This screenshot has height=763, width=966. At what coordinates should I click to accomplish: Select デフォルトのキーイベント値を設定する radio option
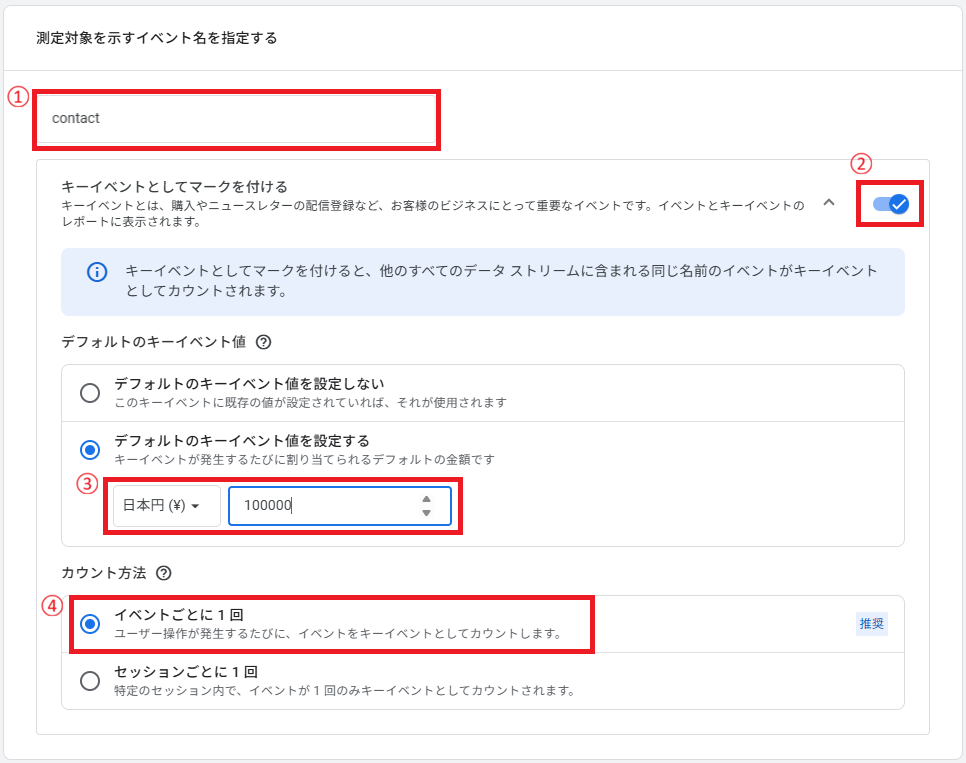(90, 449)
